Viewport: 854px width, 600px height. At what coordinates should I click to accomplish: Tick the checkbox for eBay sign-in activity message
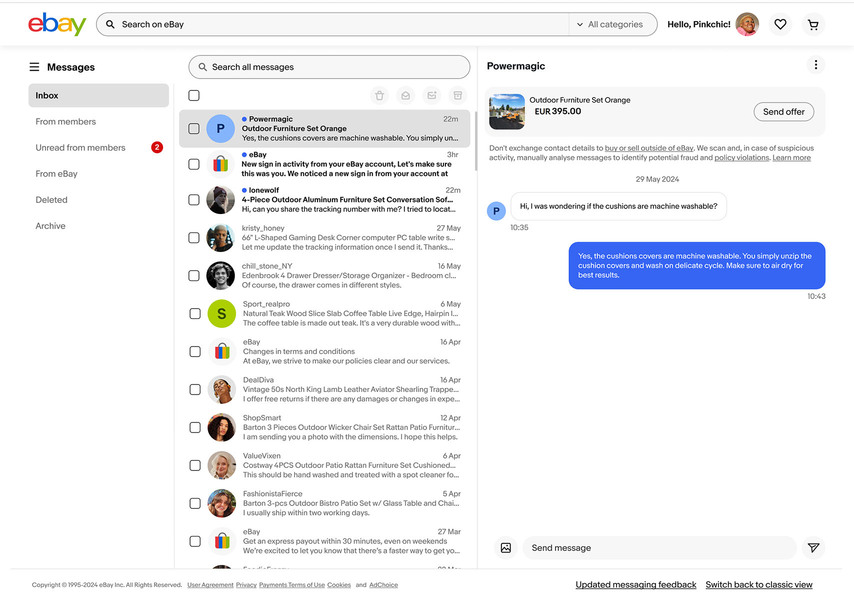[x=194, y=164]
